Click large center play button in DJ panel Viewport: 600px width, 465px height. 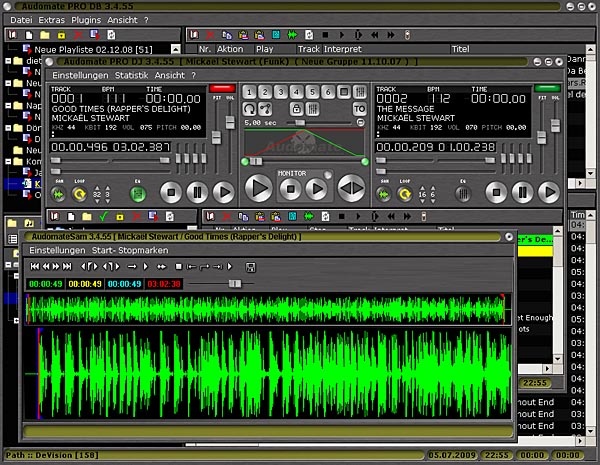[x=259, y=188]
